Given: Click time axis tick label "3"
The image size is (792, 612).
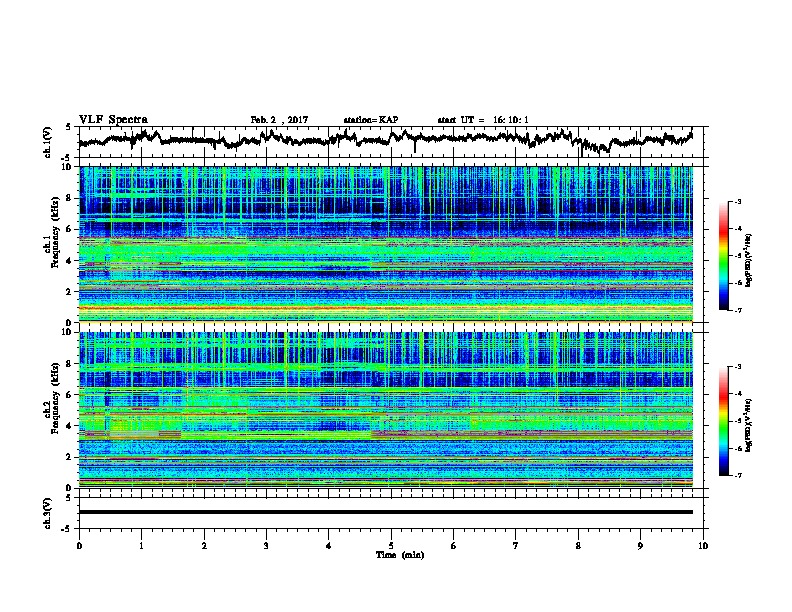Looking at the screenshot, I should (x=266, y=546).
